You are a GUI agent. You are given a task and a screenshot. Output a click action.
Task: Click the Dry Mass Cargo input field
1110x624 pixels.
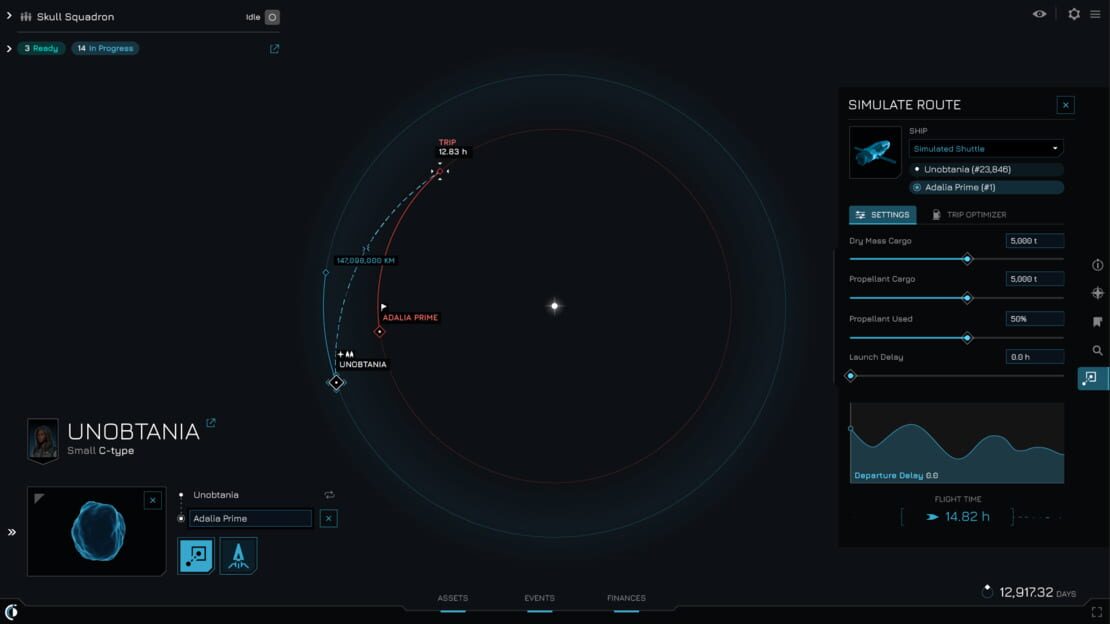pyautogui.click(x=1034, y=241)
